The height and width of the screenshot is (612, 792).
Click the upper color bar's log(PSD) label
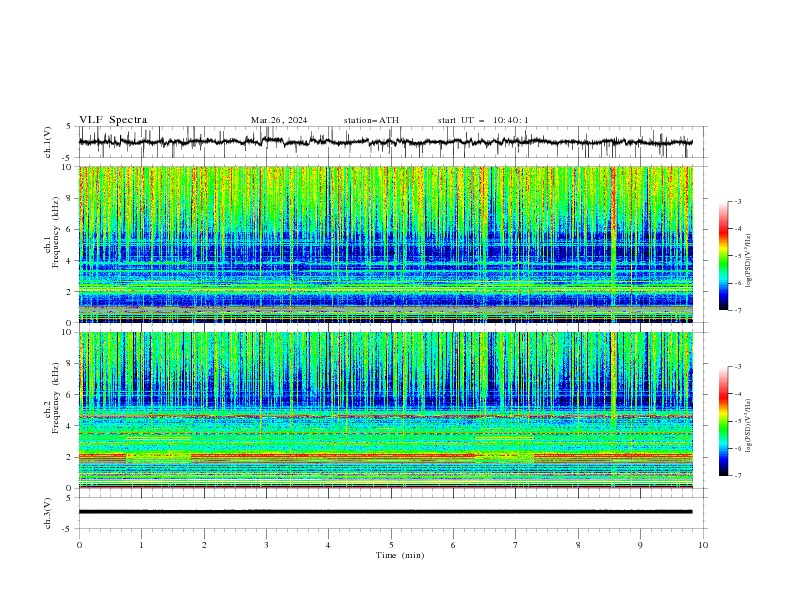pos(748,261)
